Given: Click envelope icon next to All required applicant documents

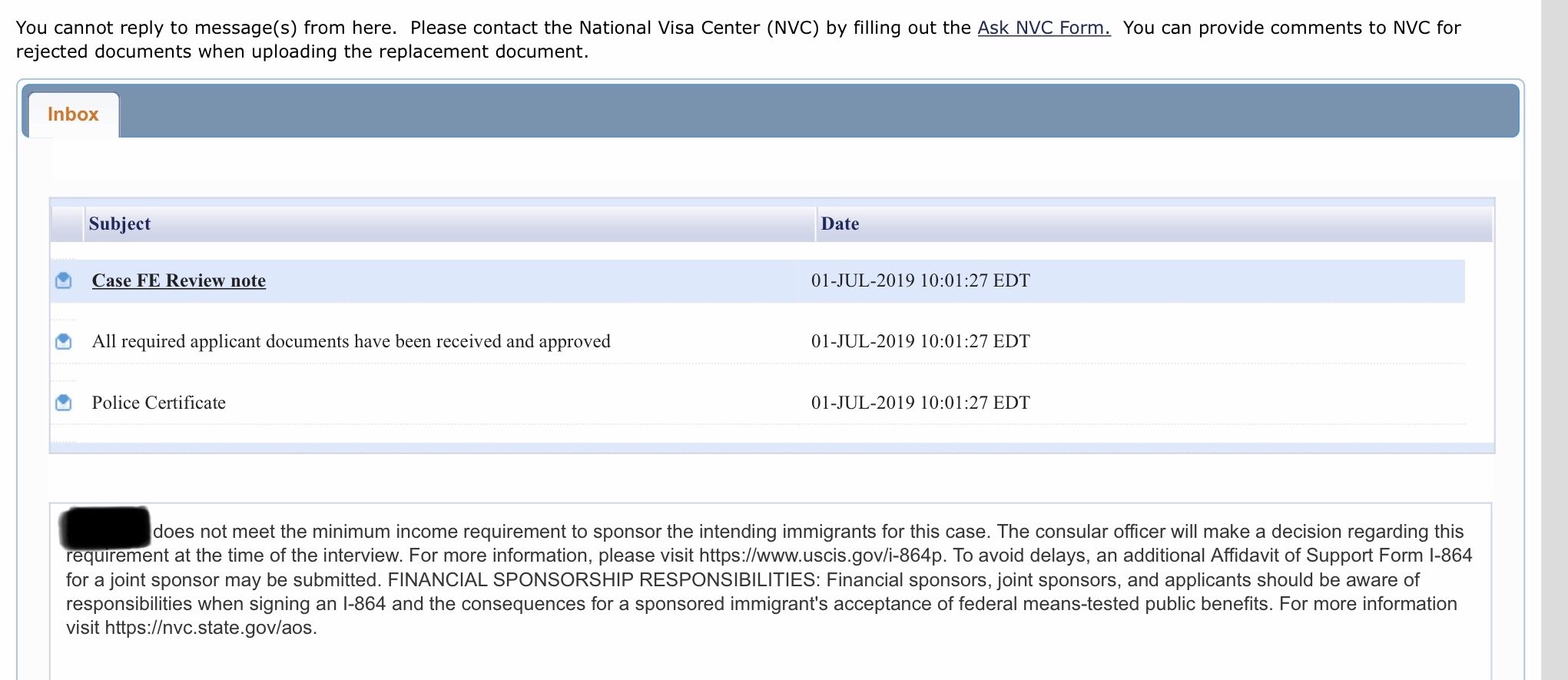Looking at the screenshot, I should coord(64,341).
